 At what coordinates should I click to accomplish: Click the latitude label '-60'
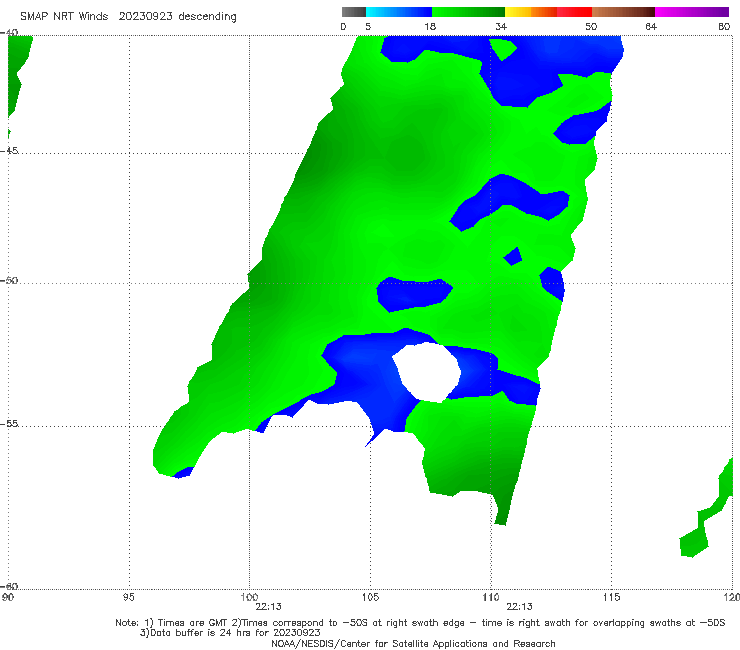click(x=9, y=586)
